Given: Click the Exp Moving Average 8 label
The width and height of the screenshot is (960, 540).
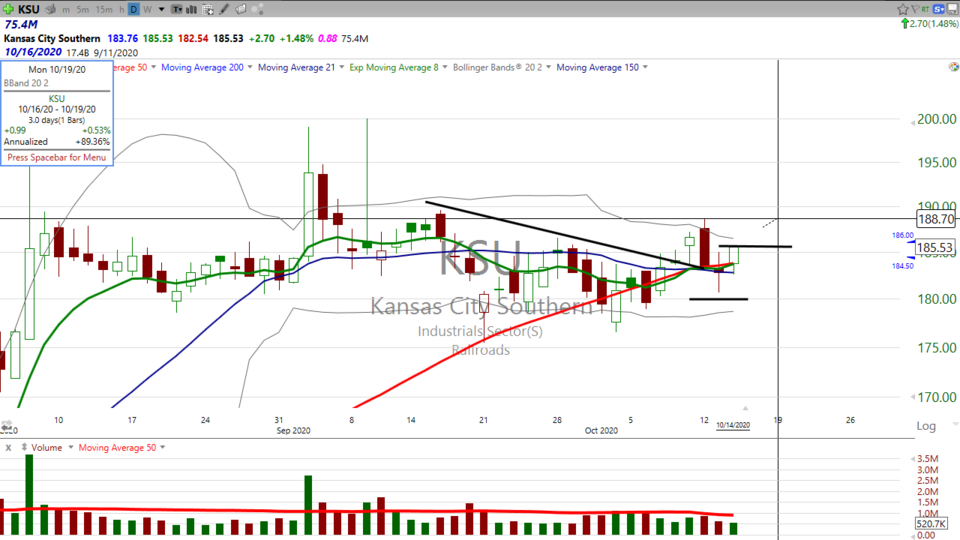Looking at the screenshot, I should pos(394,67).
